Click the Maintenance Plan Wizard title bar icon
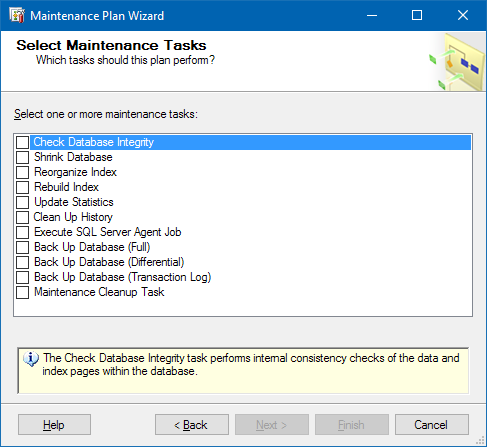The image size is (487, 447). click(17, 15)
